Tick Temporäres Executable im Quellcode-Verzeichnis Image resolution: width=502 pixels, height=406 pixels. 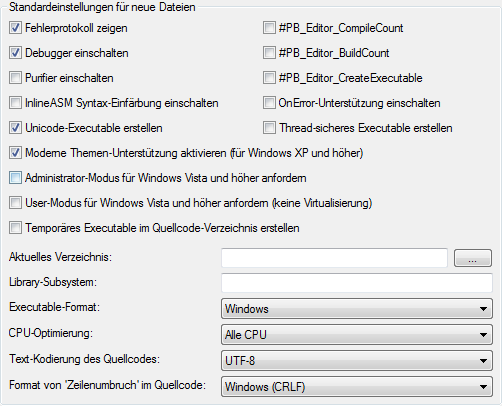click(x=15, y=228)
